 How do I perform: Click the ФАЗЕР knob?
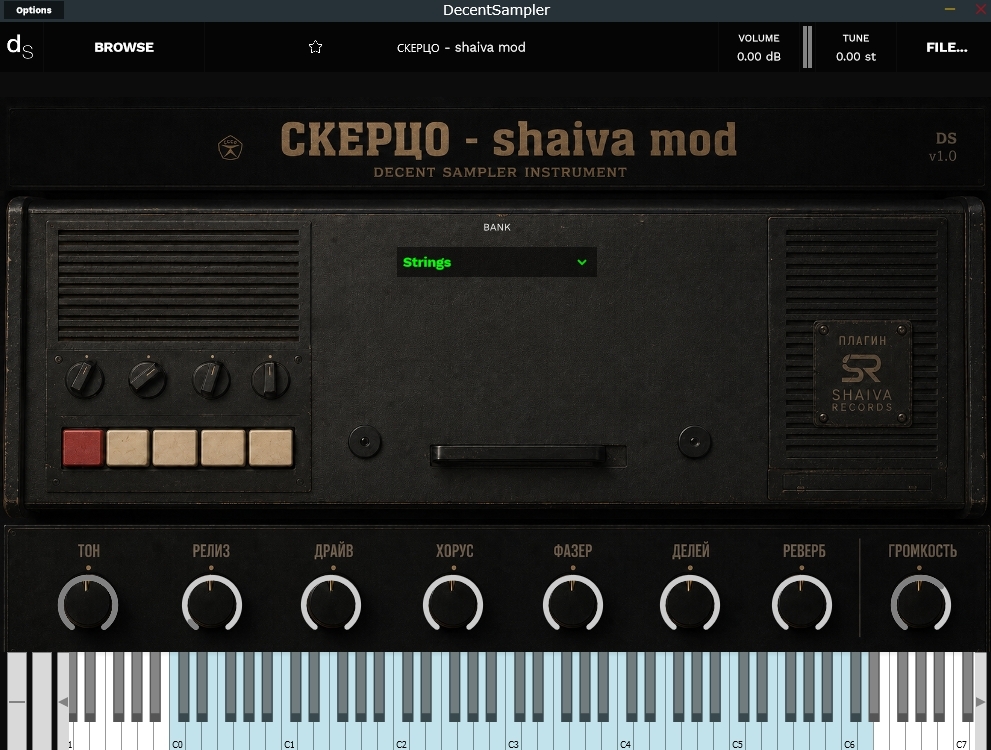pos(573,604)
